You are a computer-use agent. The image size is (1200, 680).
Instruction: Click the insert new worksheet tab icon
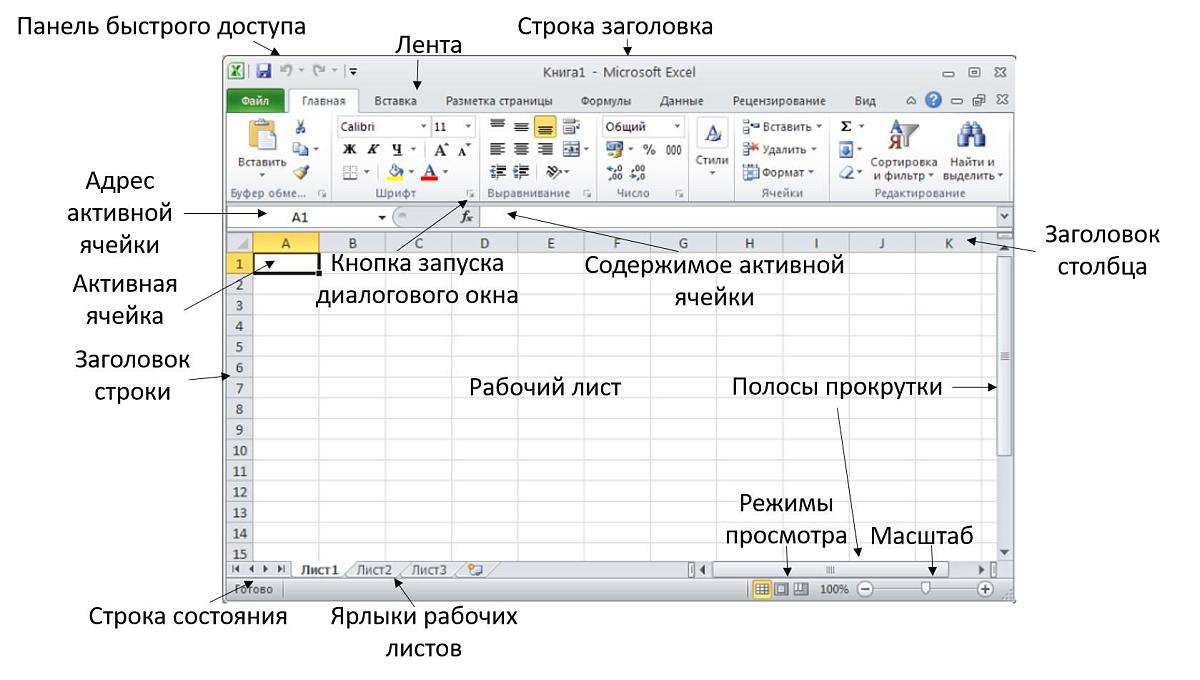point(475,570)
